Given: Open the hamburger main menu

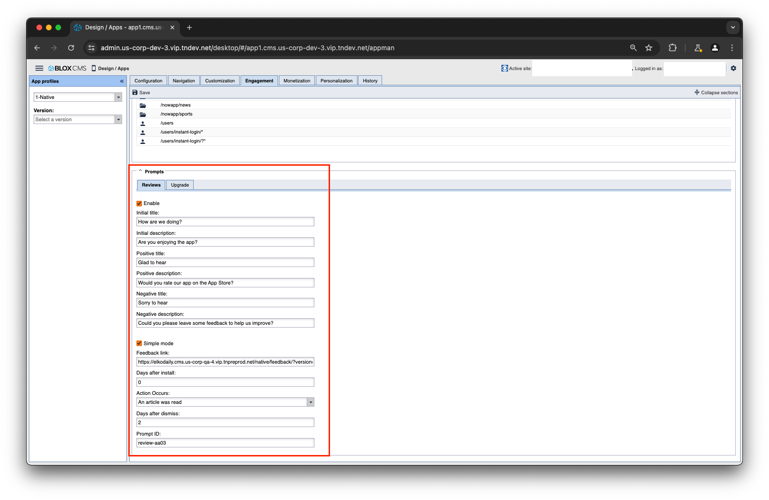Looking at the screenshot, I should point(39,68).
